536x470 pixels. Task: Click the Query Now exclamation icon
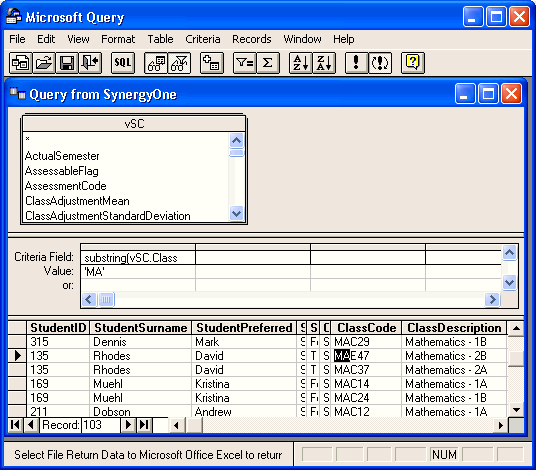(x=357, y=63)
